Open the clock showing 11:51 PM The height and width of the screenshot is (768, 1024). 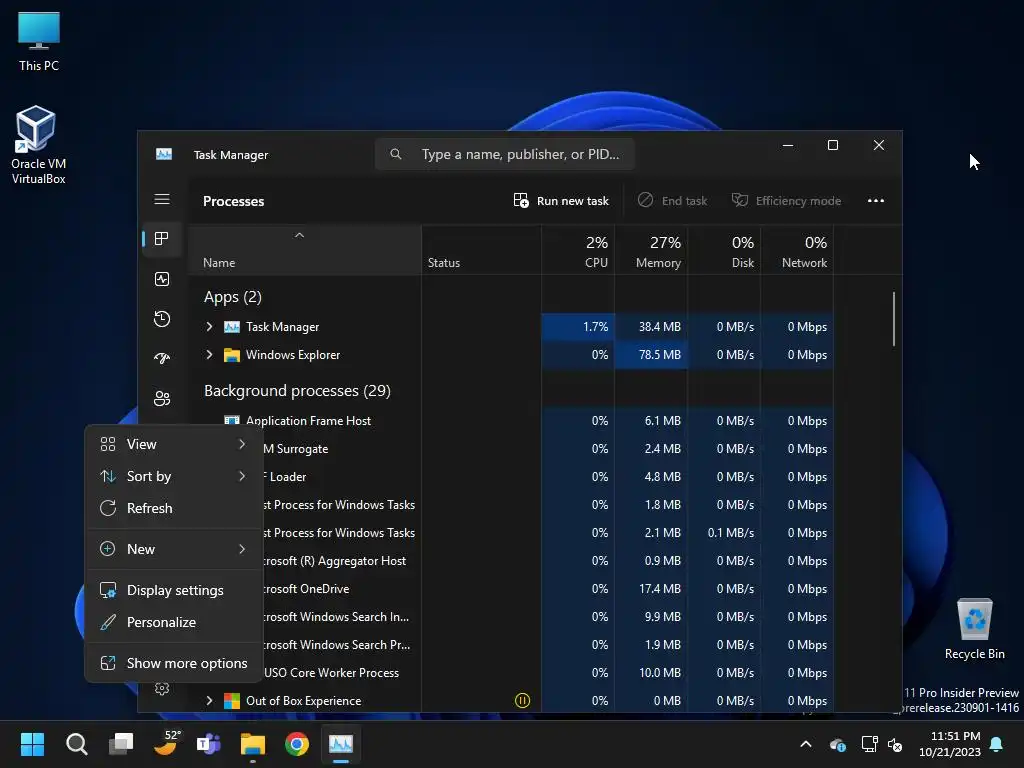(x=950, y=744)
